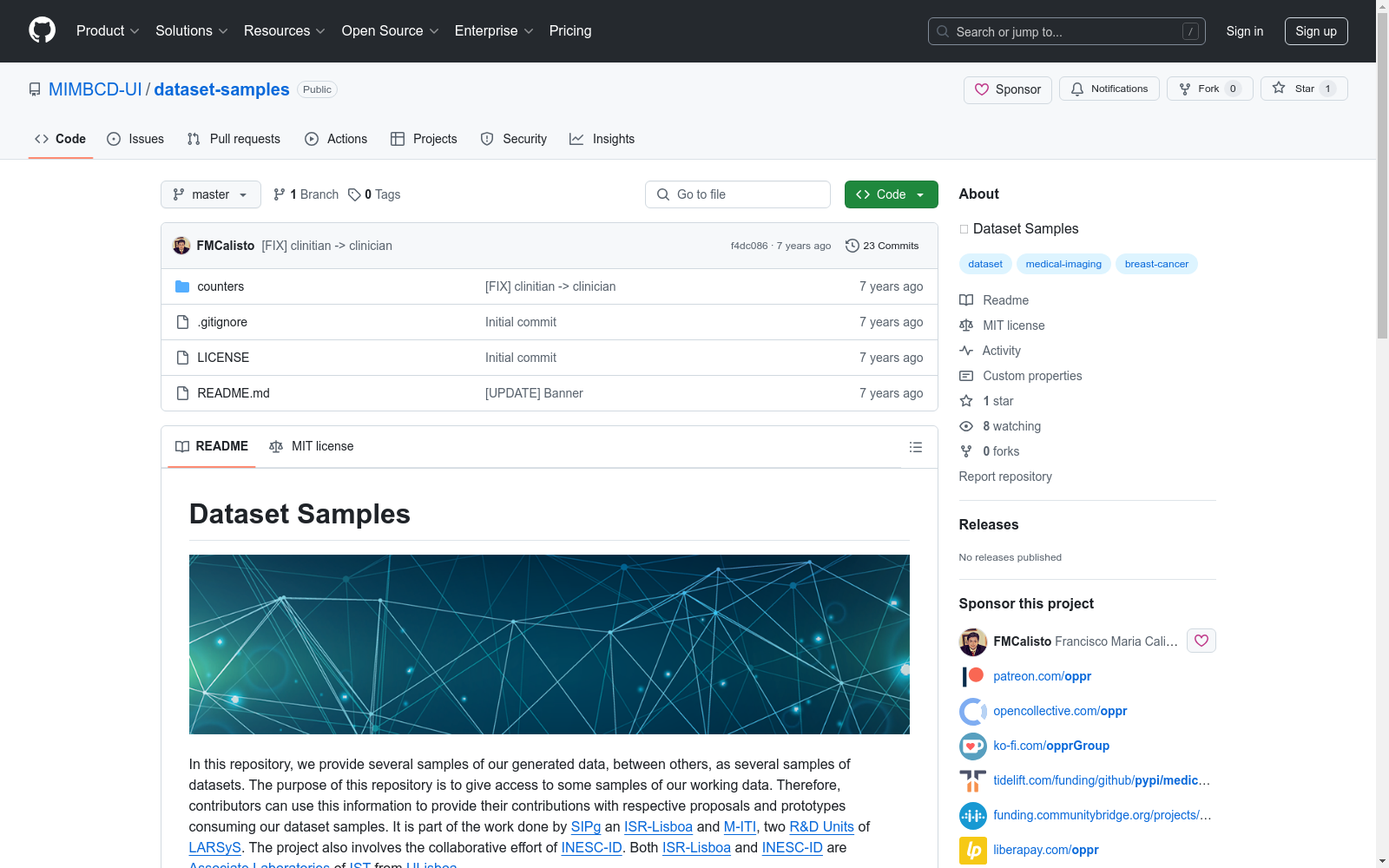Open the f4dc086 commit hash
The width and height of the screenshot is (1389, 868).
click(749, 246)
